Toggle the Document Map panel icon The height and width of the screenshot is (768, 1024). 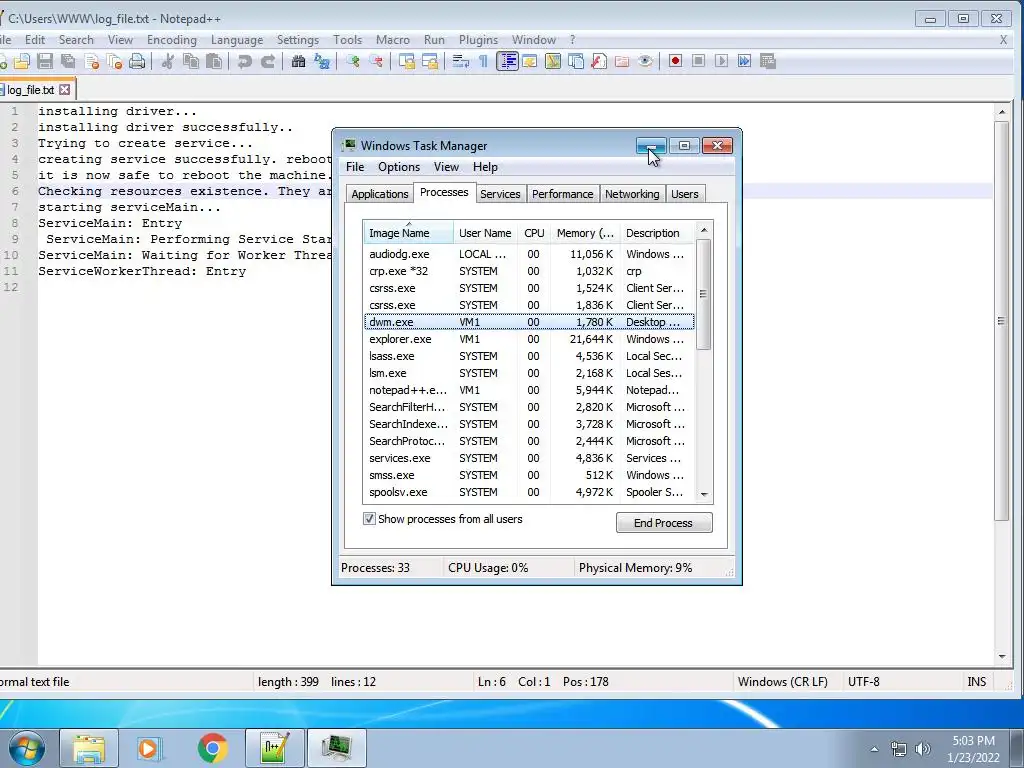pyautogui.click(x=553, y=61)
